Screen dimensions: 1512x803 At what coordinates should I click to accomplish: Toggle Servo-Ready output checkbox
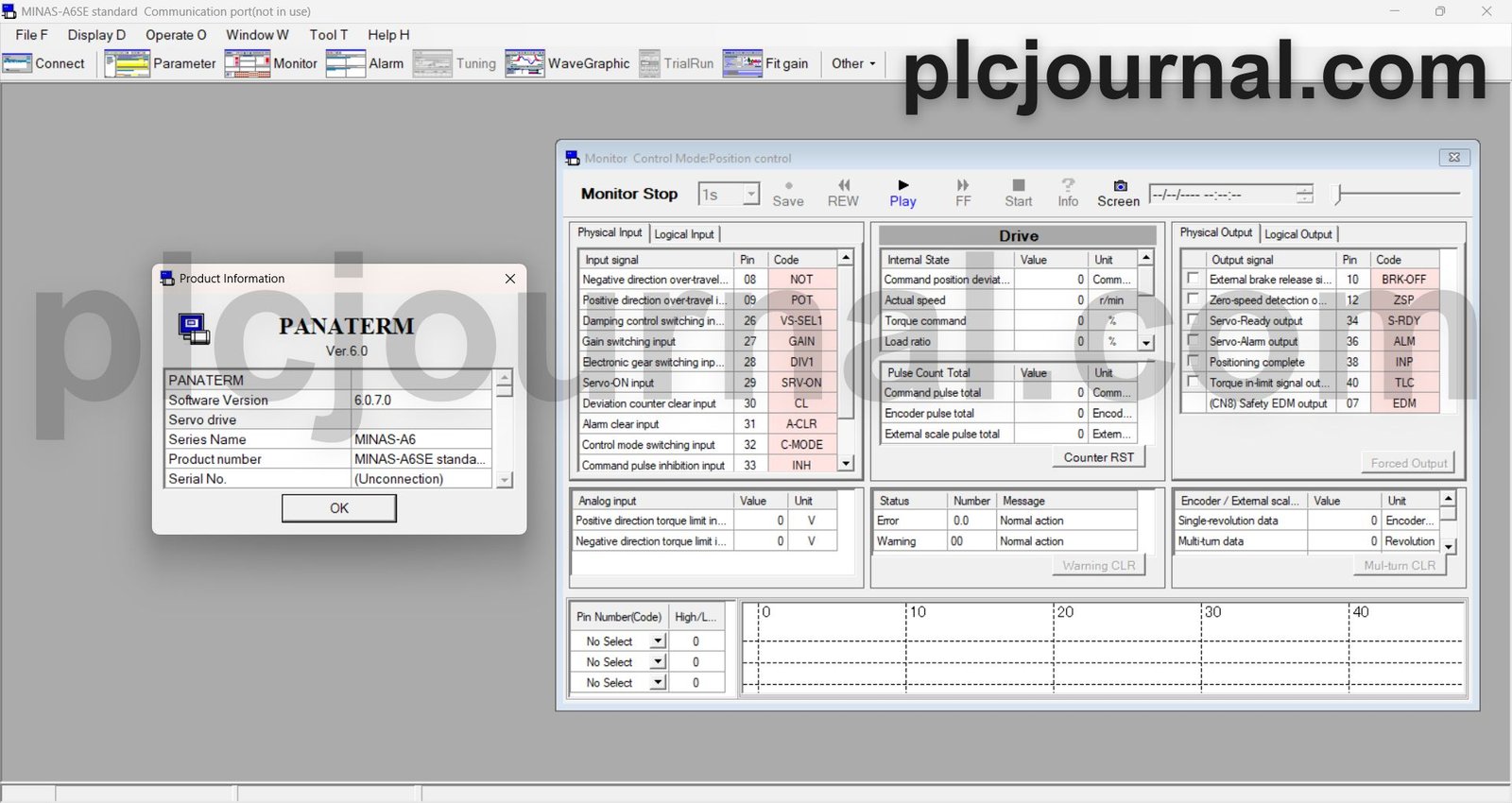point(1193,320)
